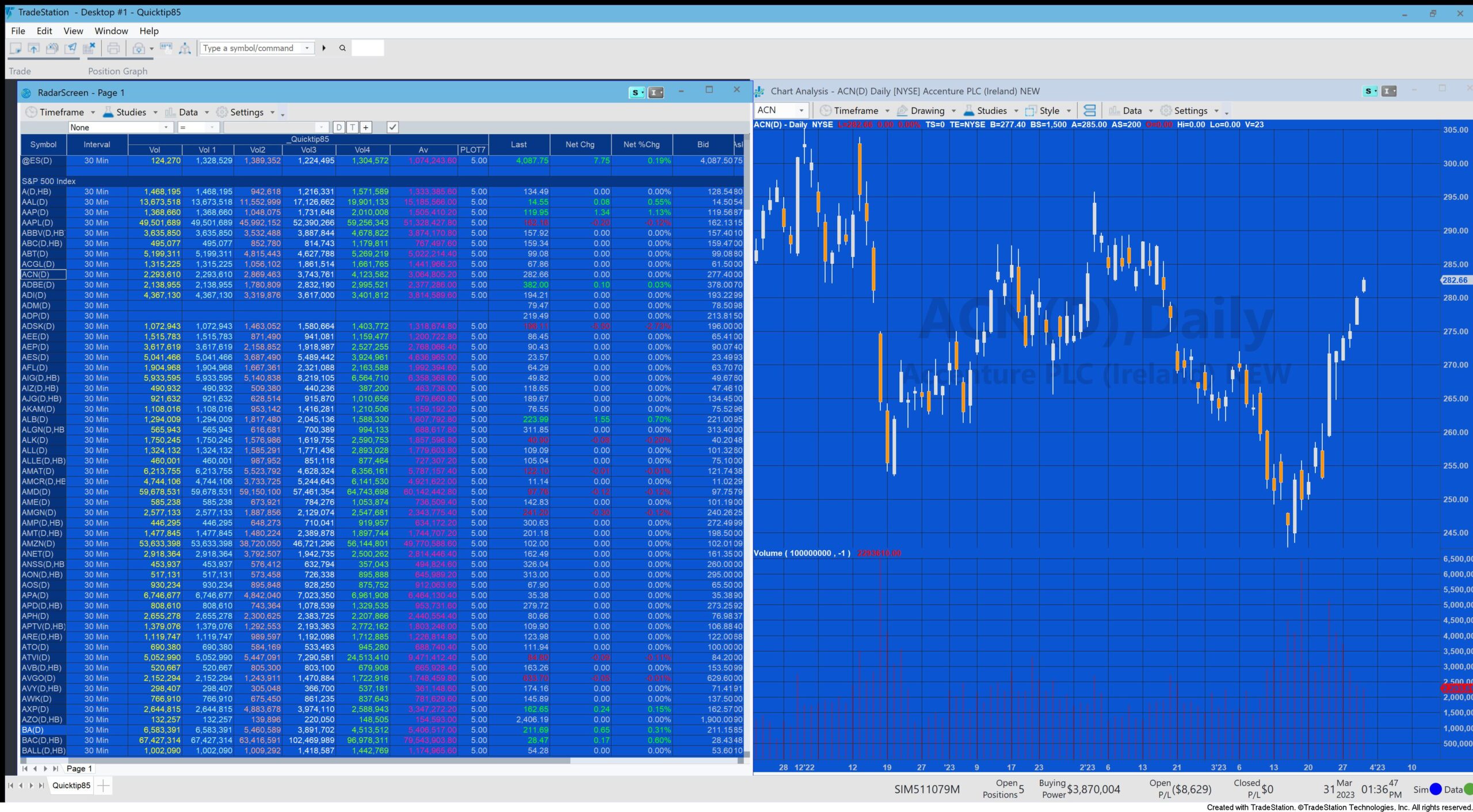Select the Quicktip85 desktop tab
This screenshot has height=812, width=1473.
click(x=71, y=786)
